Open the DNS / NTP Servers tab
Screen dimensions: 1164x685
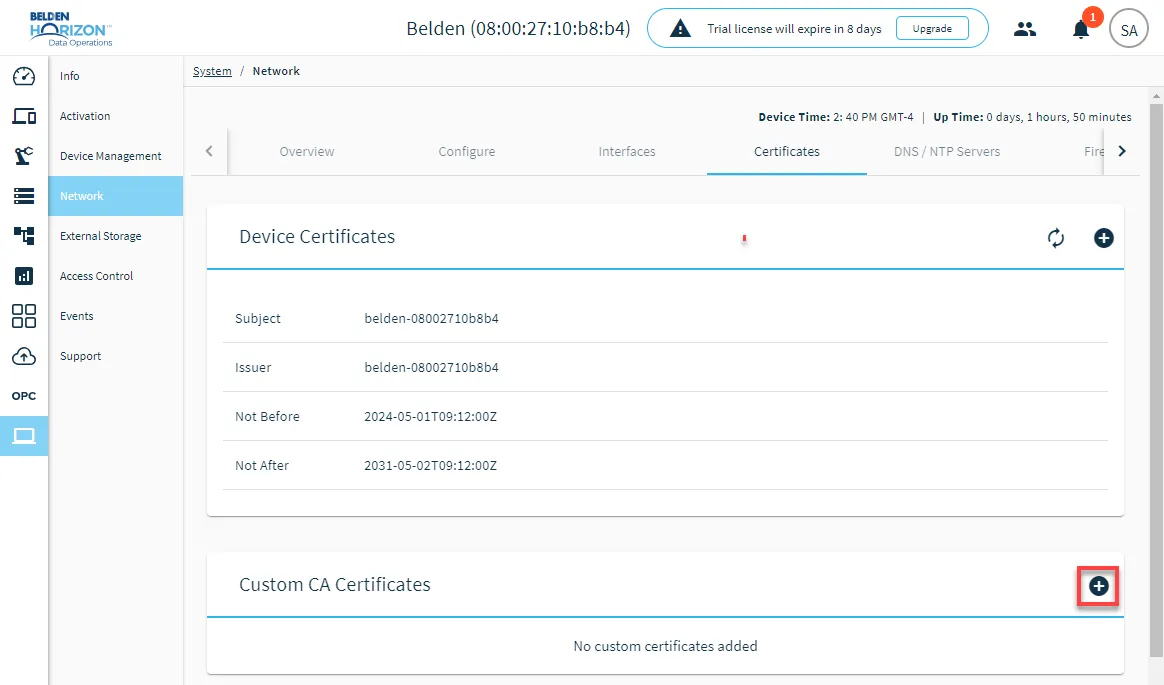[946, 151]
